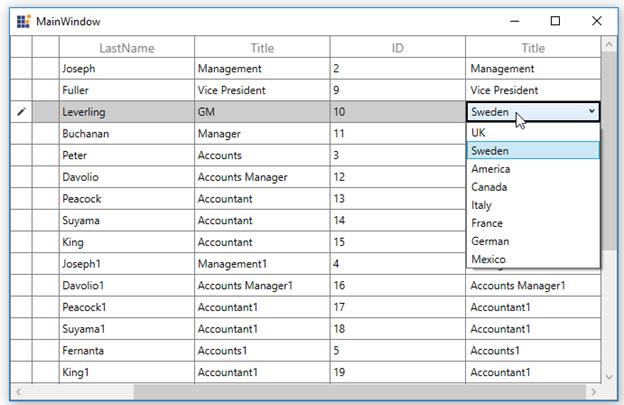Click the Vice President cell next to Fuller
The height and width of the screenshot is (405, 624).
point(262,90)
